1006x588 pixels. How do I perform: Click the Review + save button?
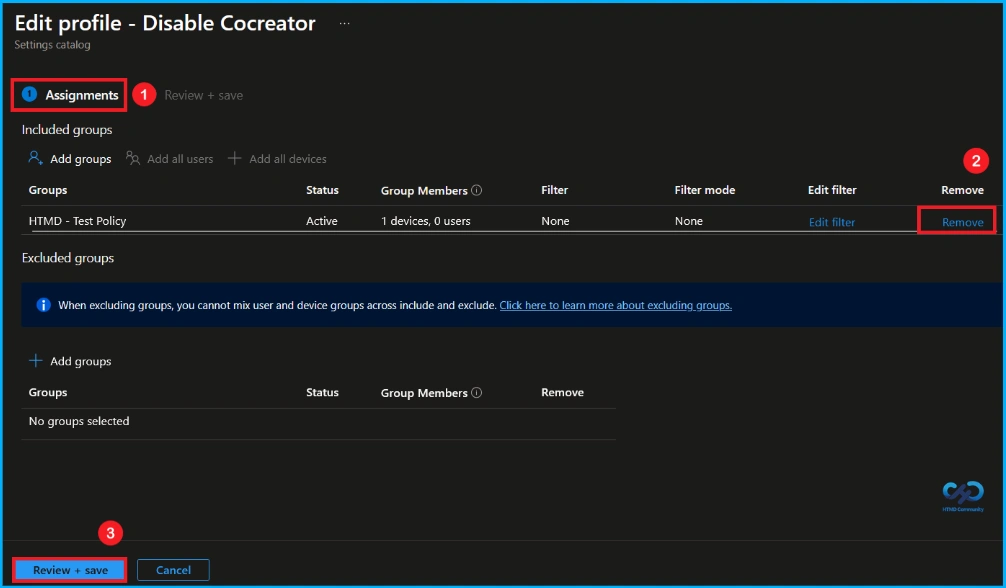tap(70, 570)
